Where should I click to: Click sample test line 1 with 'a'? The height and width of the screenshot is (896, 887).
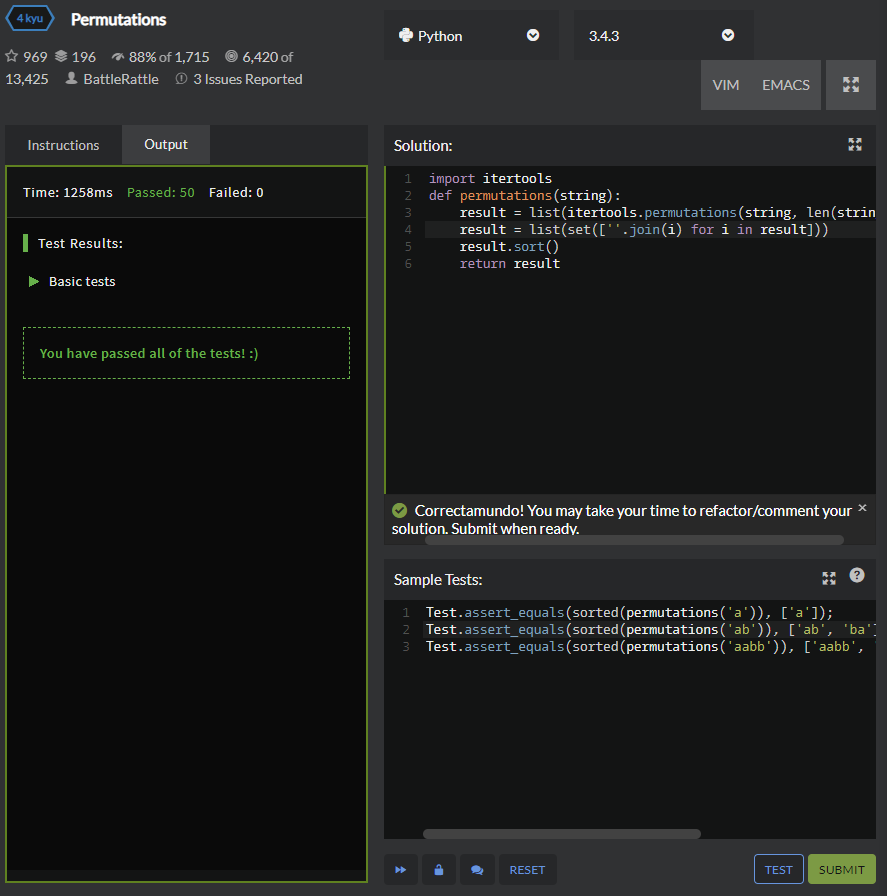tap(629, 612)
